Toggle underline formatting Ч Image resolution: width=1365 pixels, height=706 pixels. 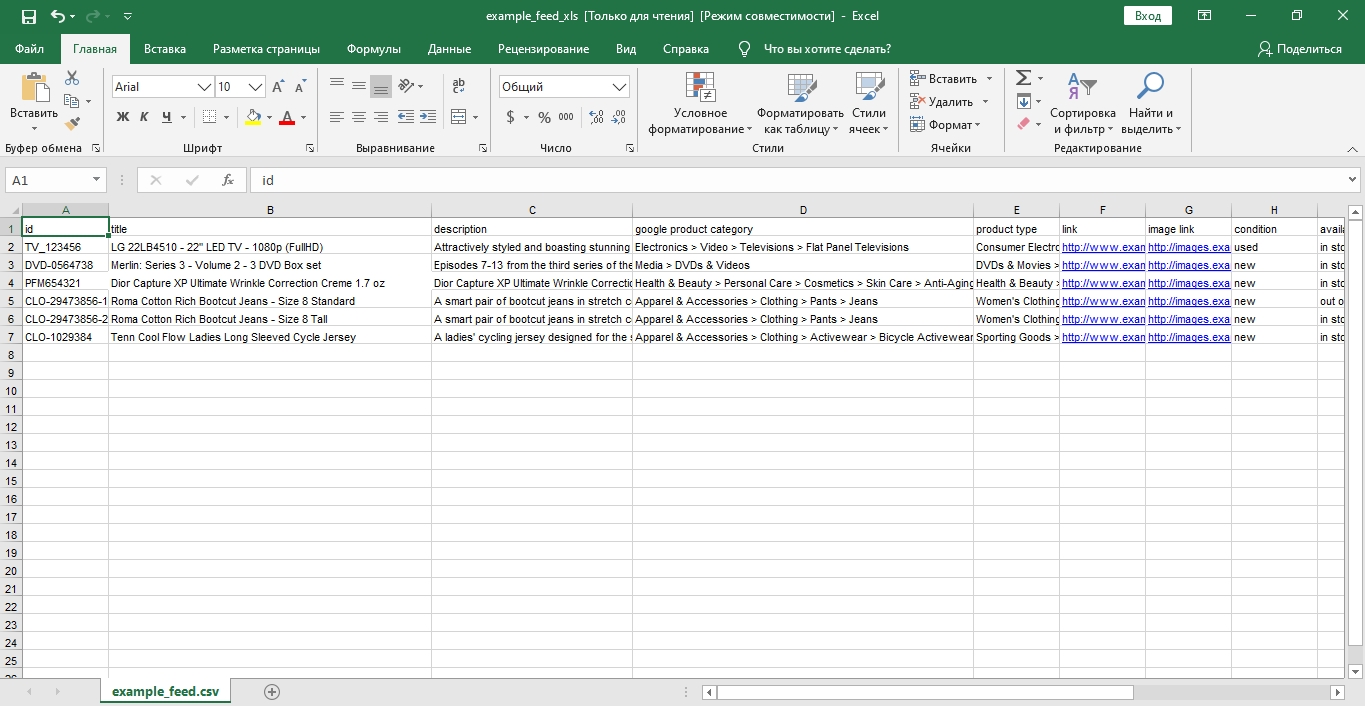click(167, 117)
